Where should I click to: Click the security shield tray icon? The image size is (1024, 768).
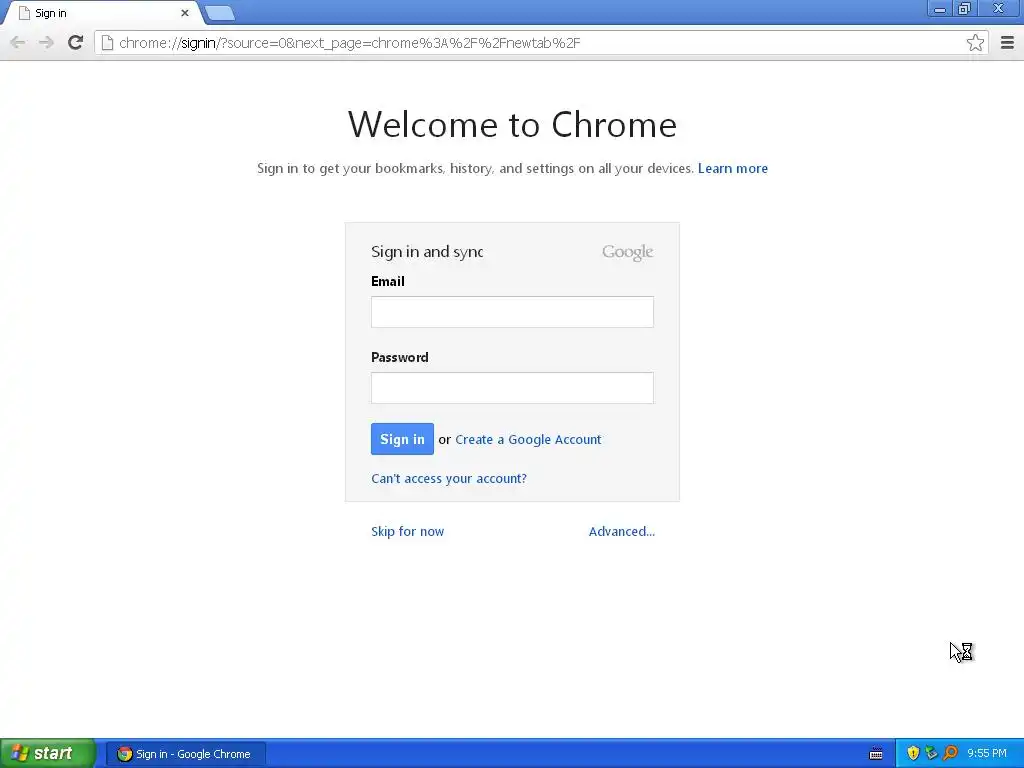pyautogui.click(x=913, y=754)
